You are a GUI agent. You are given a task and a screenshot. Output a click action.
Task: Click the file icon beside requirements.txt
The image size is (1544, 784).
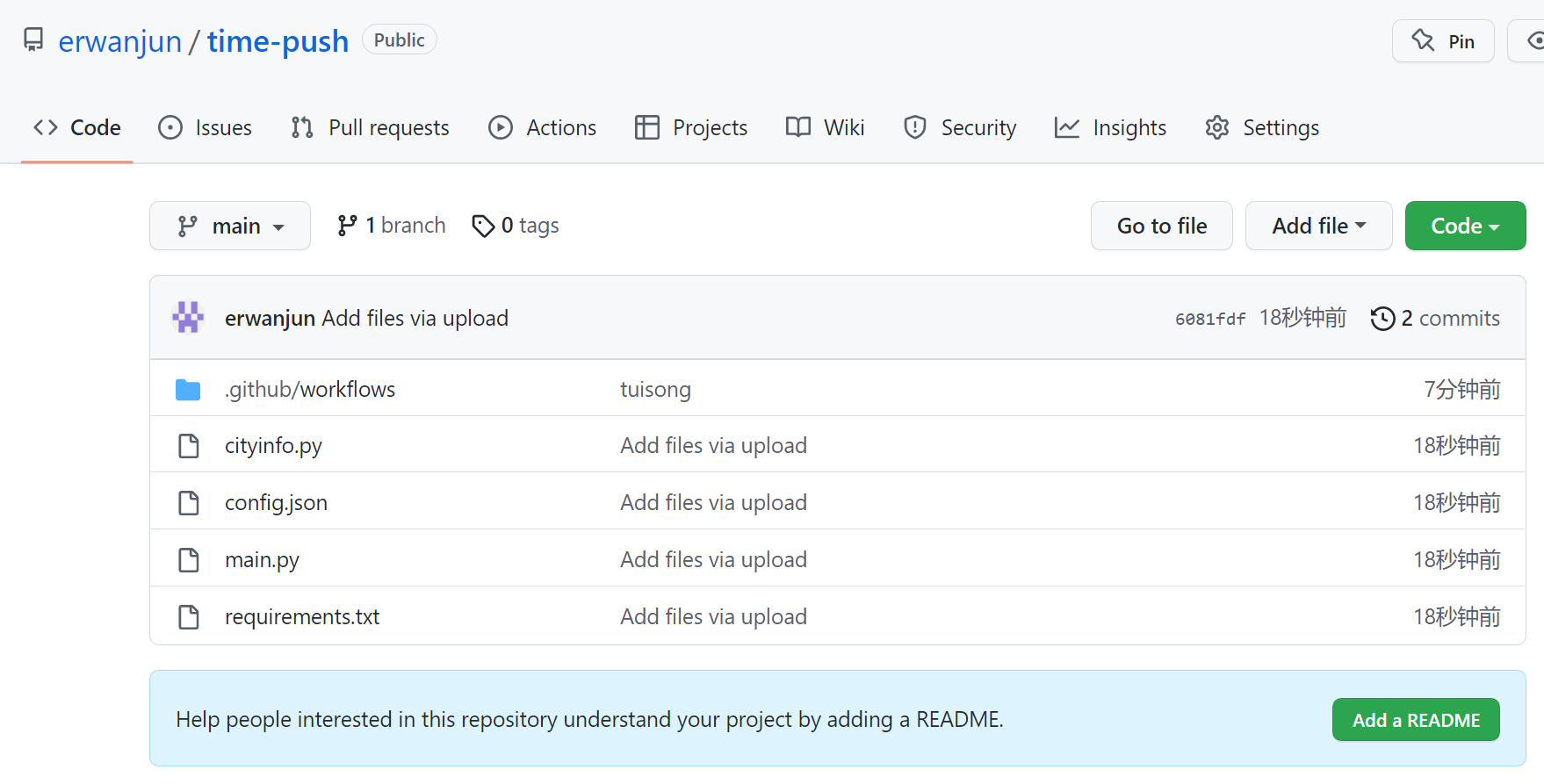pos(188,617)
